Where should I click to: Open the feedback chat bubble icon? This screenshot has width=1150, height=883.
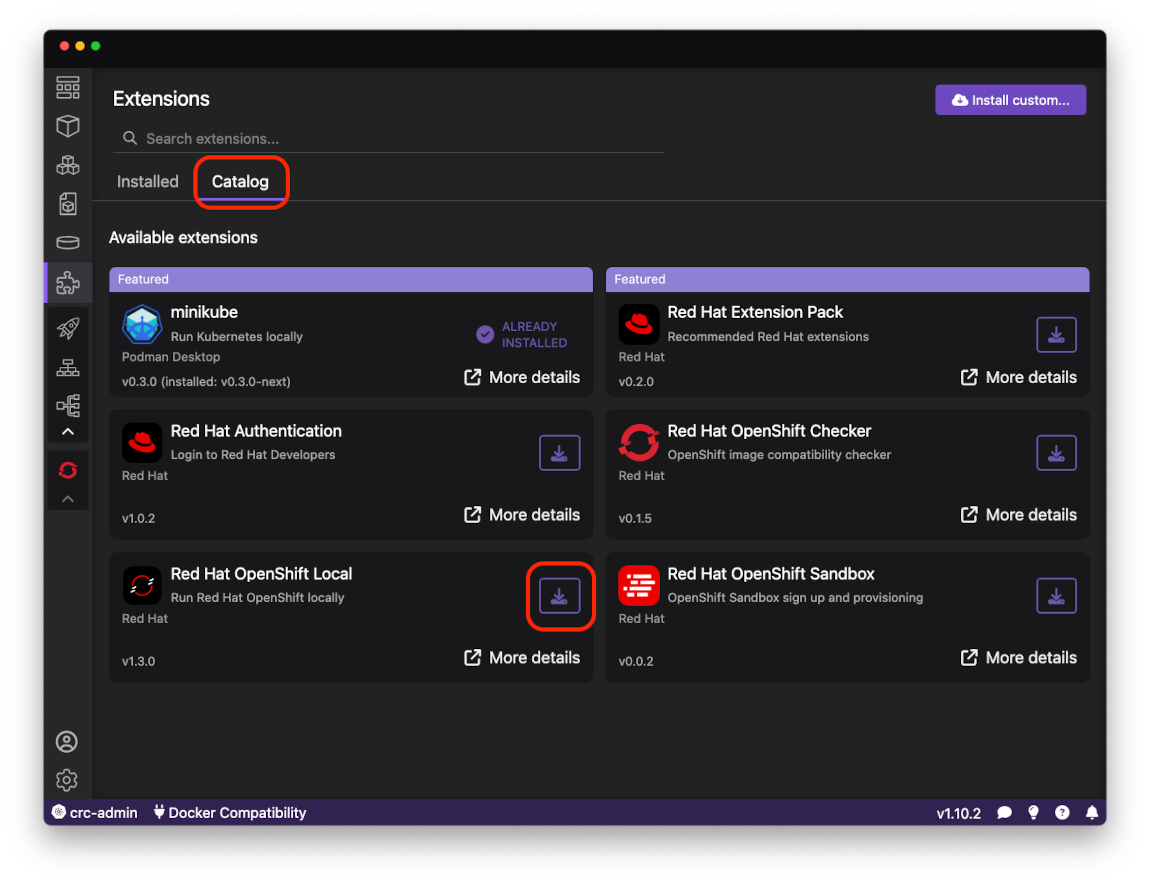[x=1005, y=813]
